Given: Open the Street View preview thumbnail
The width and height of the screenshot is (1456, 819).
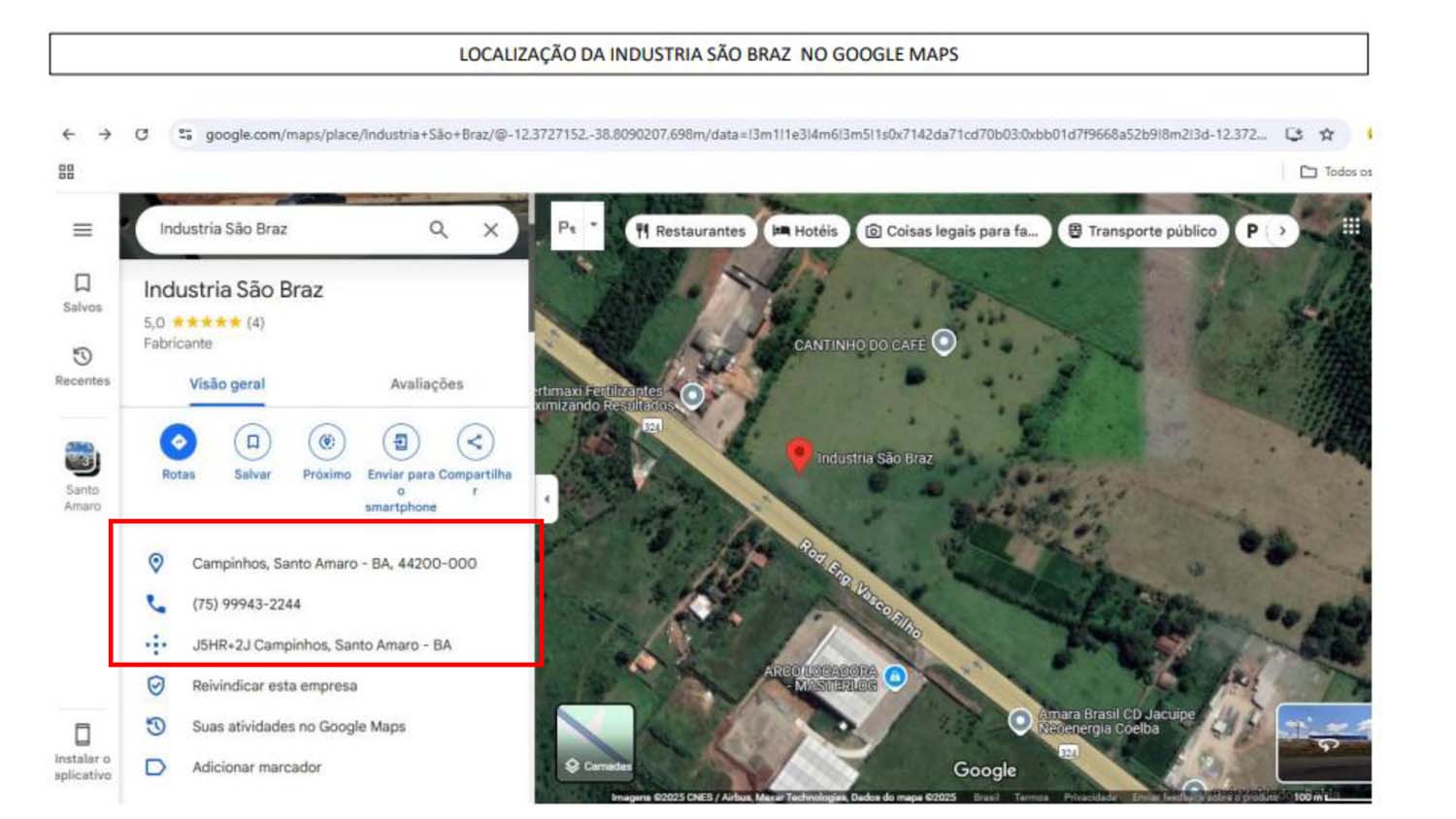Looking at the screenshot, I should pos(1324,742).
